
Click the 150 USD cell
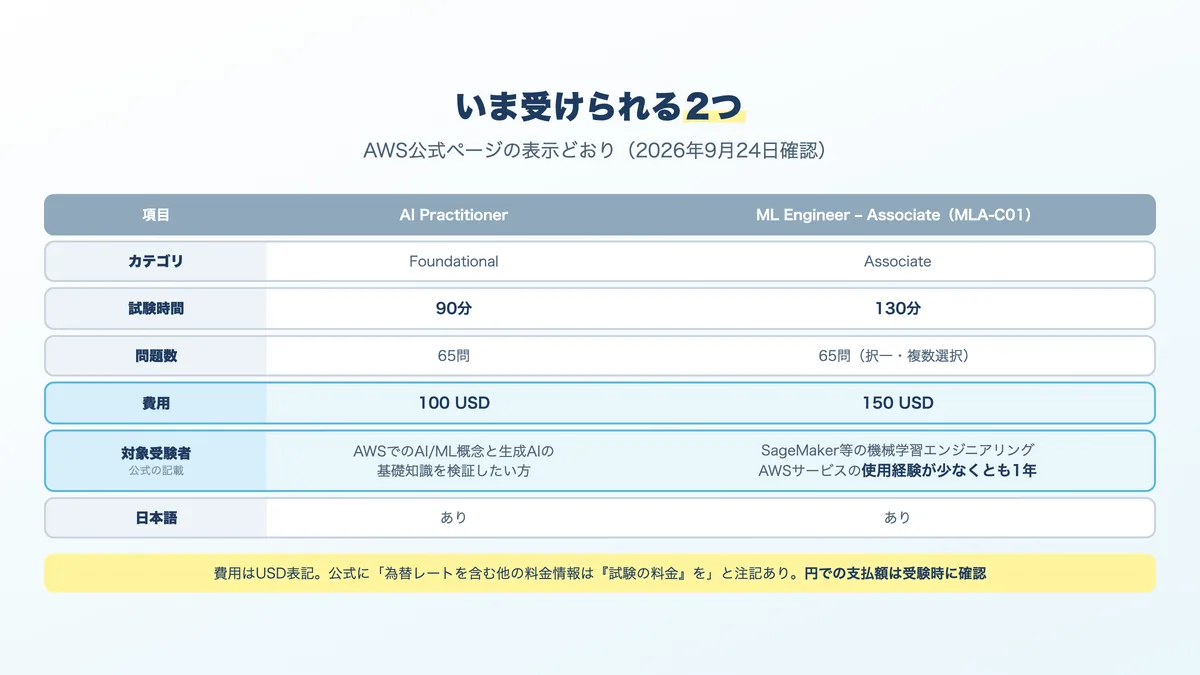tap(898, 403)
